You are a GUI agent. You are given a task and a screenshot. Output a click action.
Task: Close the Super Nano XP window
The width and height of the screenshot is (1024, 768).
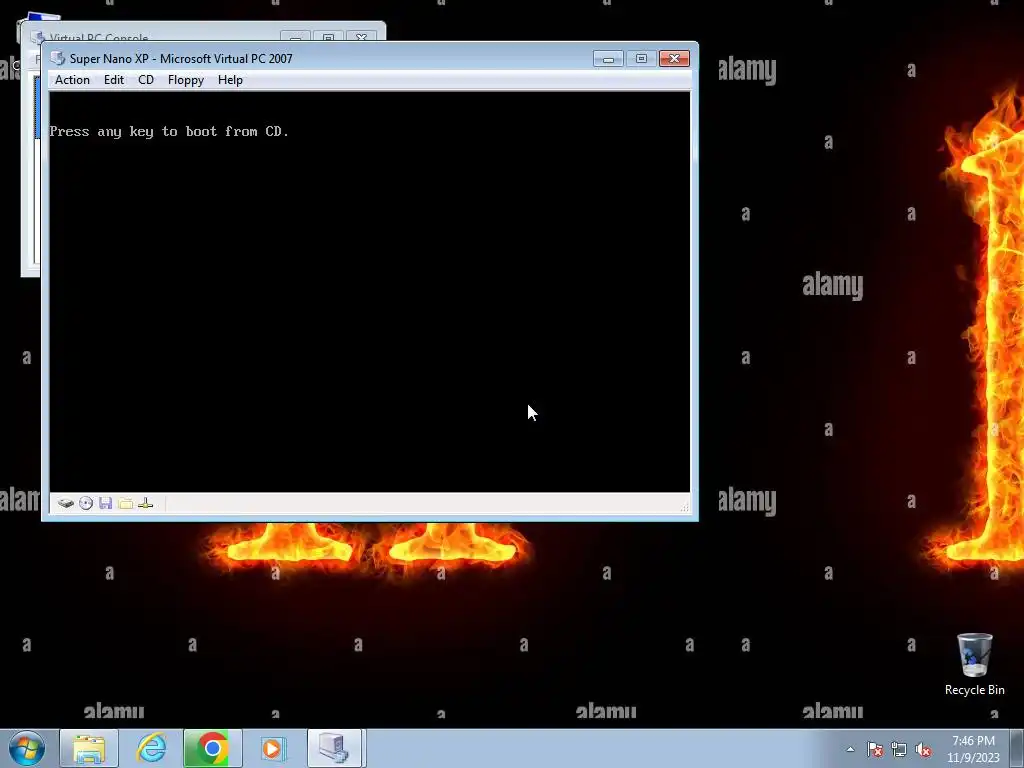click(675, 59)
